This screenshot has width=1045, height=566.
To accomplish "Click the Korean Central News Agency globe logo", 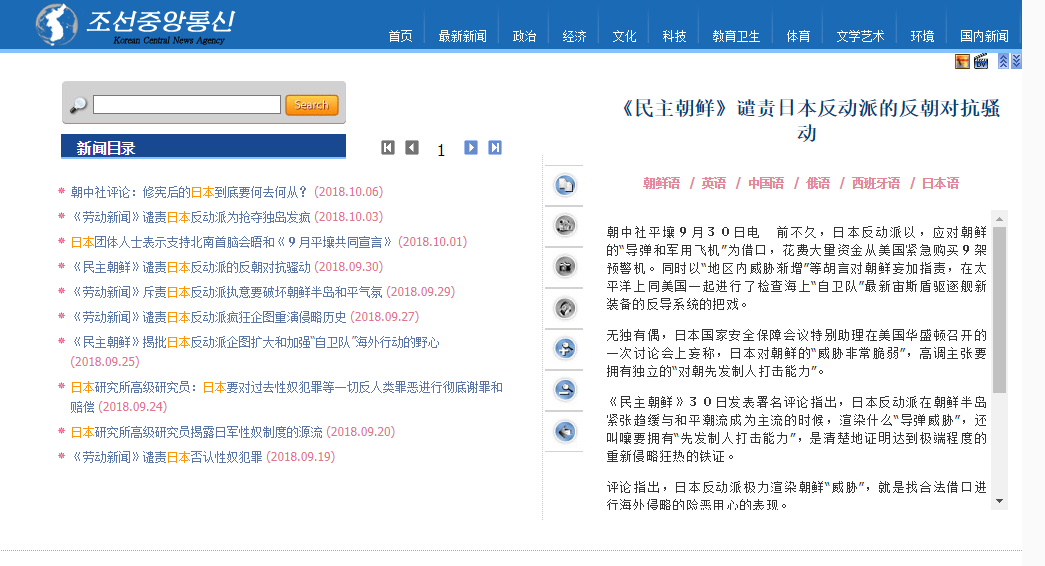I will (57, 25).
